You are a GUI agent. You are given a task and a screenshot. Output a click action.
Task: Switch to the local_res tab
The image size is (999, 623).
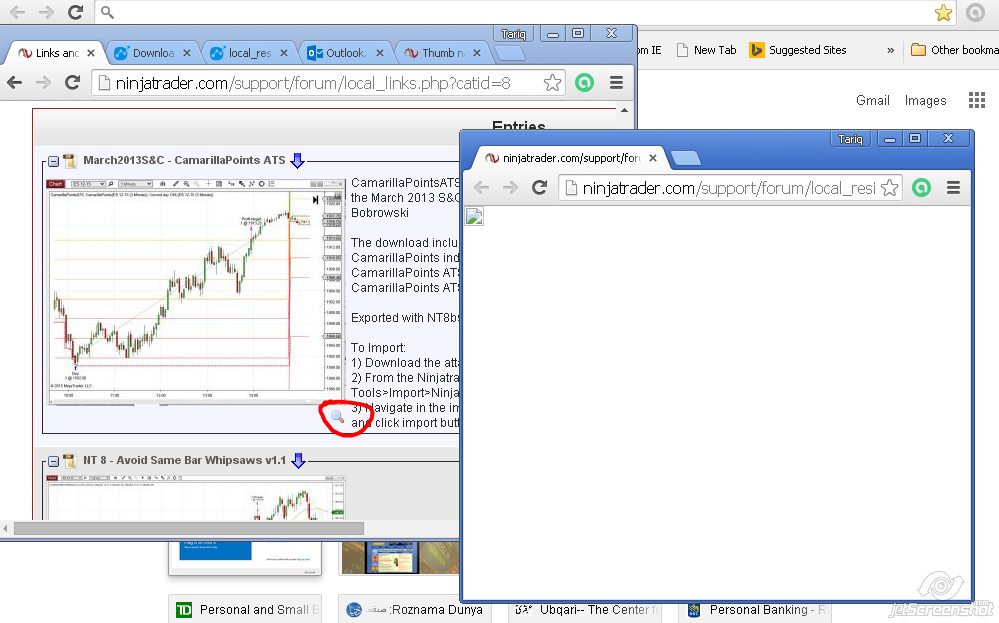pos(249,53)
